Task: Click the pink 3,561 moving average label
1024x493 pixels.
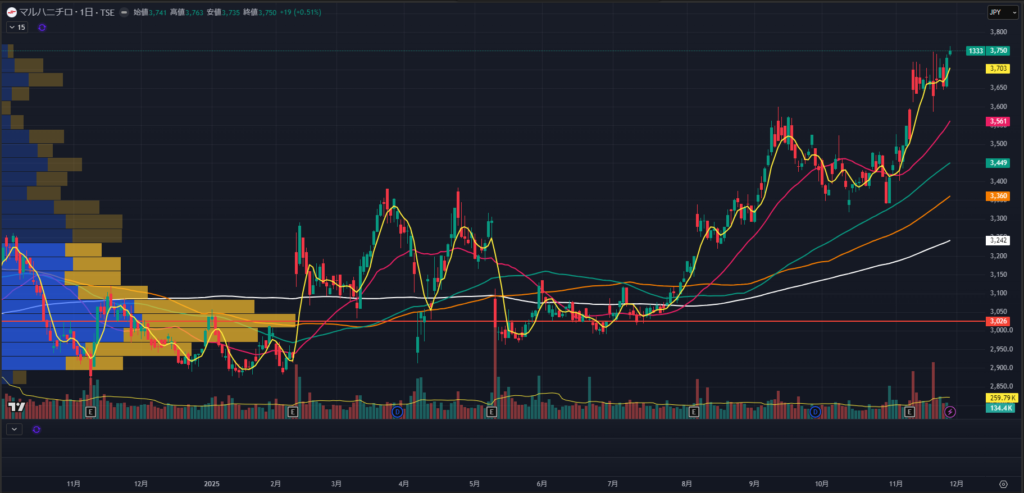Action: tap(997, 122)
